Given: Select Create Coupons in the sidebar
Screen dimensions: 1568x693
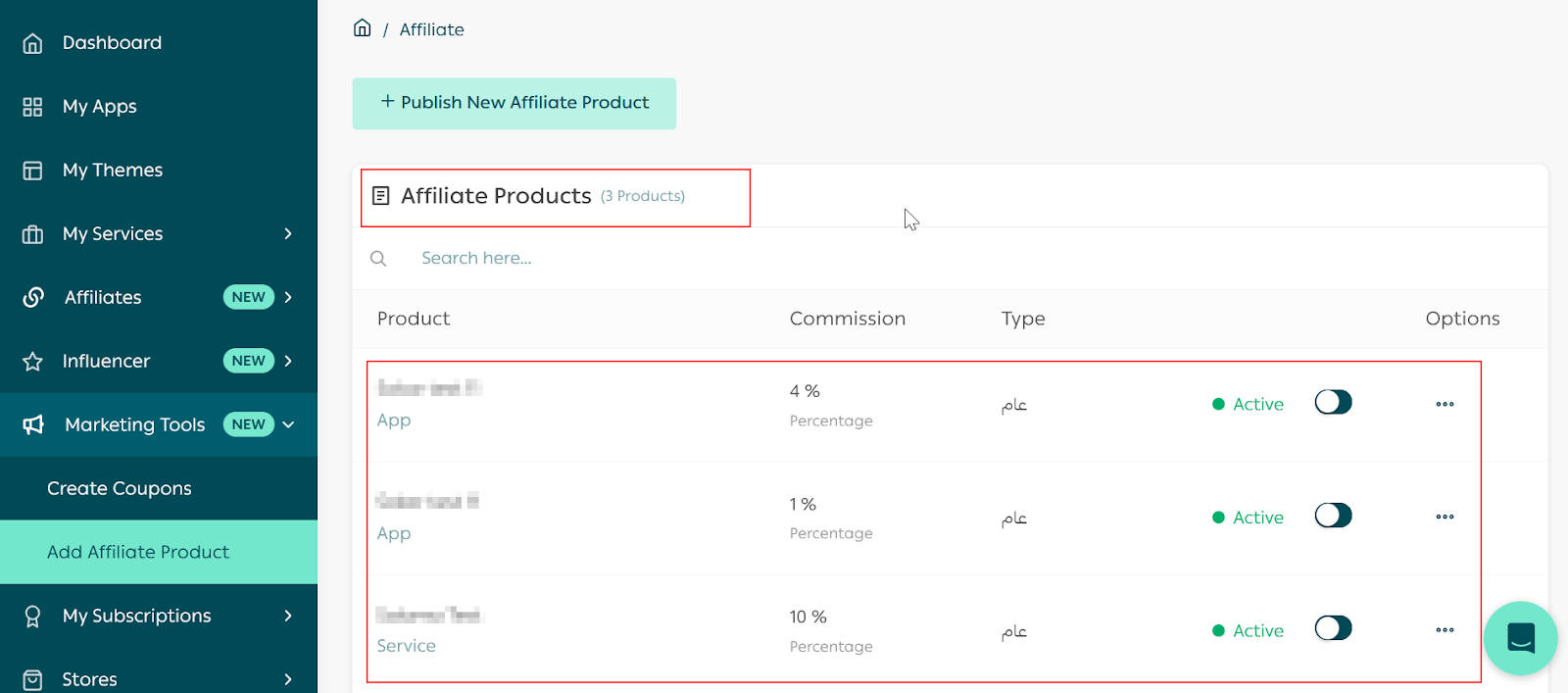Looking at the screenshot, I should tap(120, 488).
